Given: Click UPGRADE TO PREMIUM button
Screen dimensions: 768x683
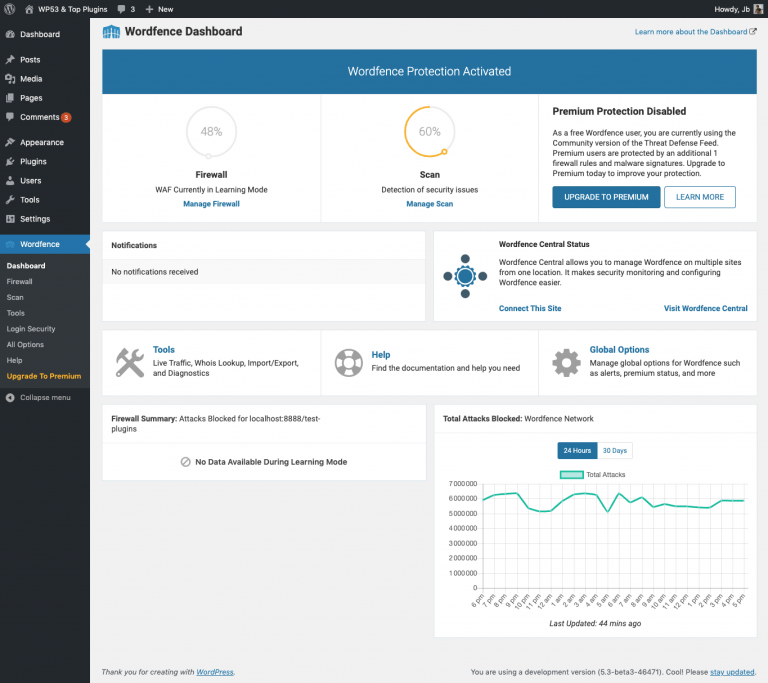Looking at the screenshot, I should [606, 197].
